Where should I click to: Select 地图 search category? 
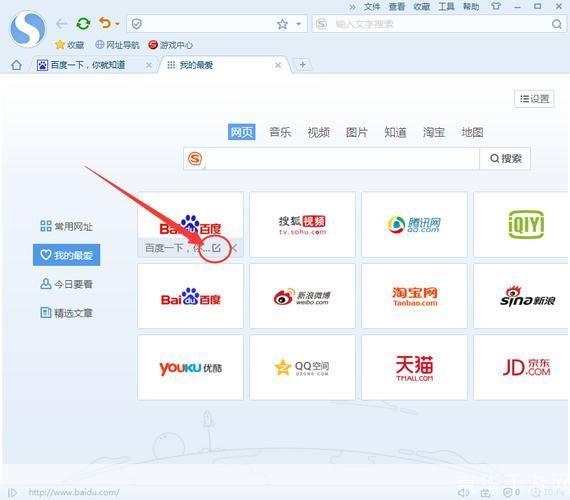tap(472, 132)
